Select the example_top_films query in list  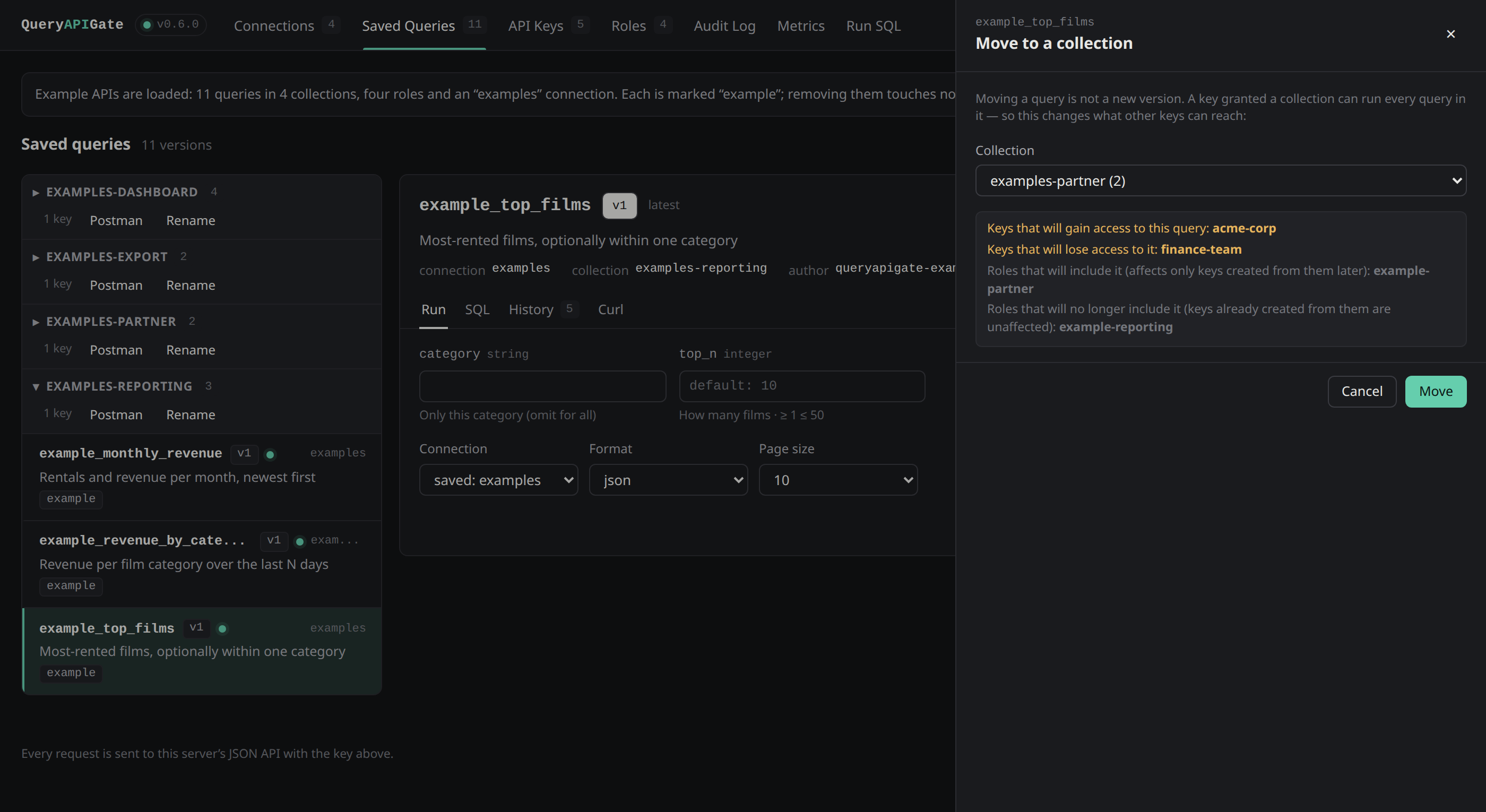[202, 651]
